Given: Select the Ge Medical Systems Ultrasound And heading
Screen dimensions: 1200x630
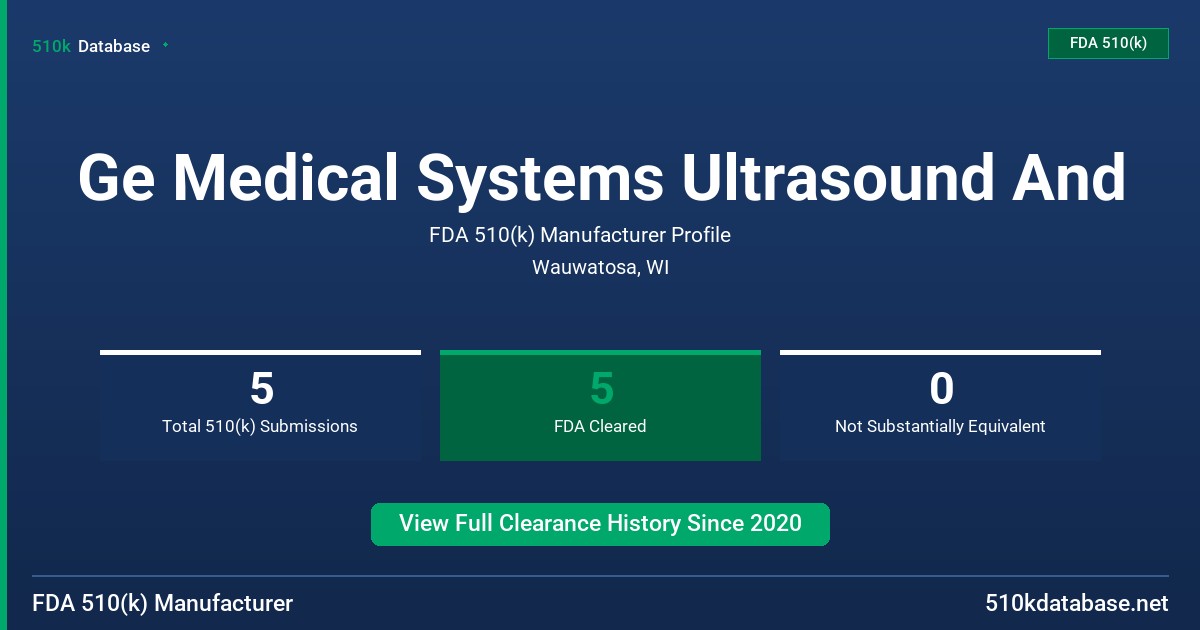Looking at the screenshot, I should coord(601,178).
